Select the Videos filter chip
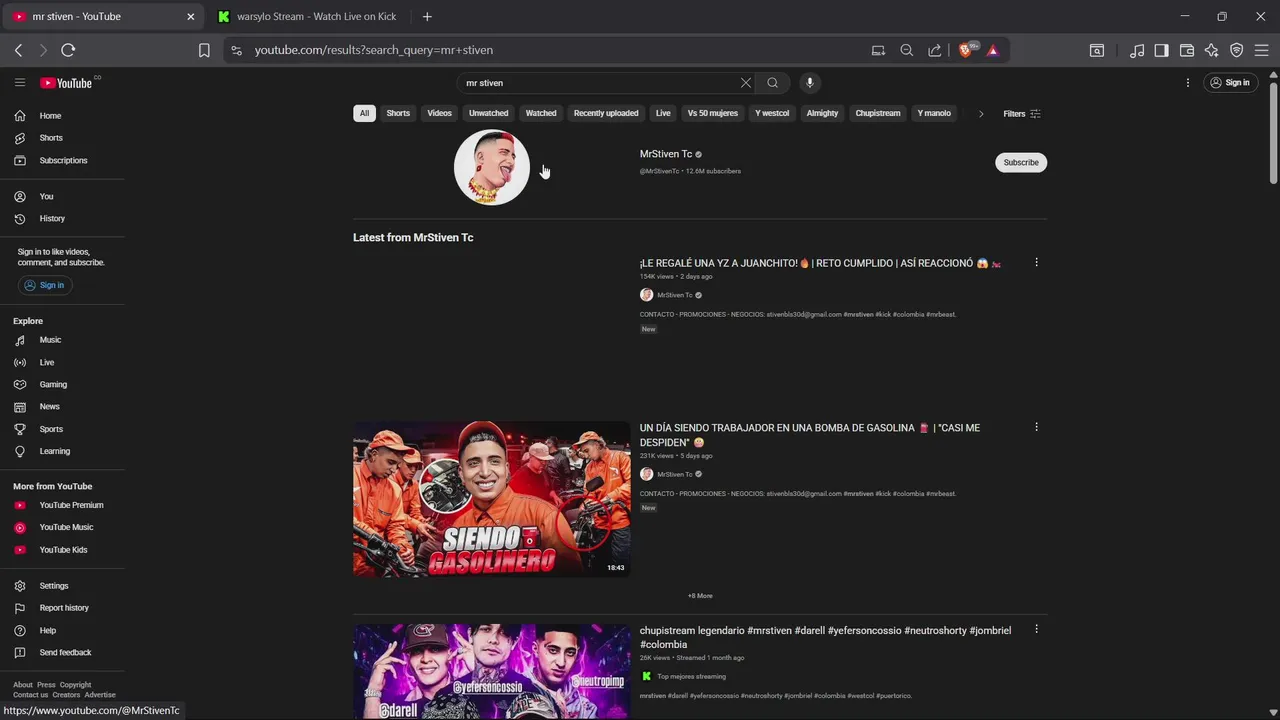This screenshot has width=1280, height=720. tap(440, 113)
